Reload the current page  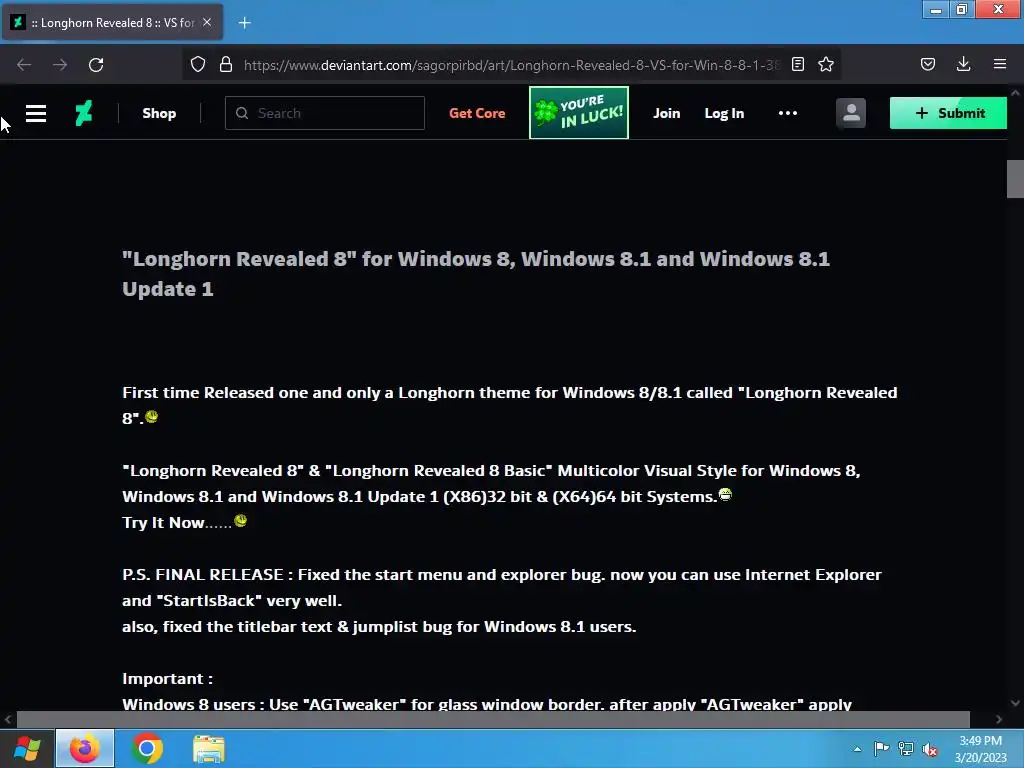[96, 65]
